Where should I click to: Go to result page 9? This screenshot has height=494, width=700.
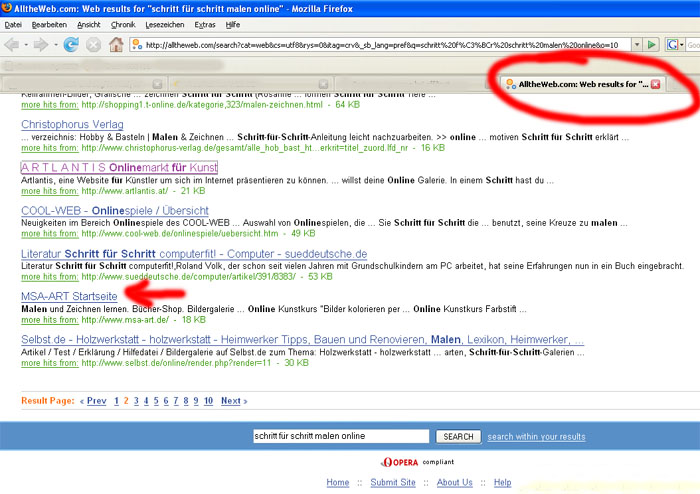pos(196,401)
